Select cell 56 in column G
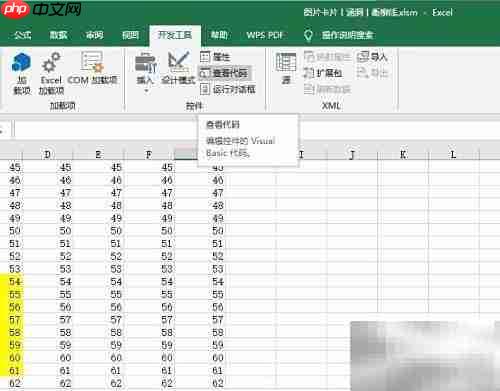500x391 pixels. pyautogui.click(x=199, y=307)
